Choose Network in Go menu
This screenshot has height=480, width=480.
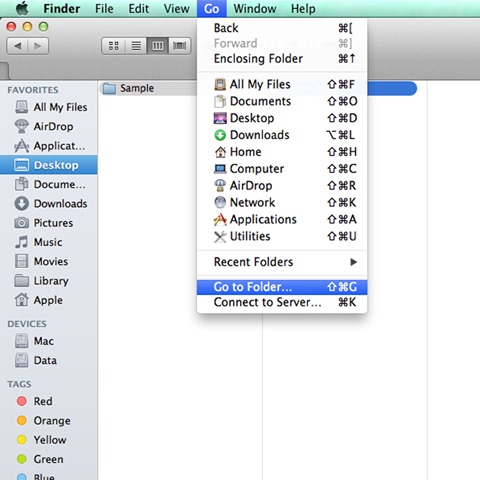tap(282, 202)
